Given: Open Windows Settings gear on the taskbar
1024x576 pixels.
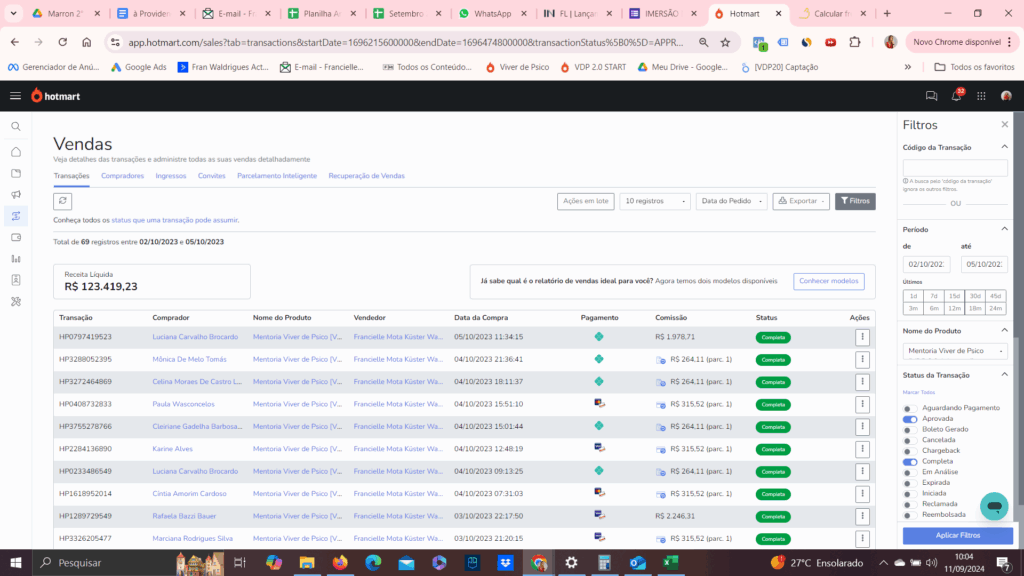Looking at the screenshot, I should pos(571,562).
